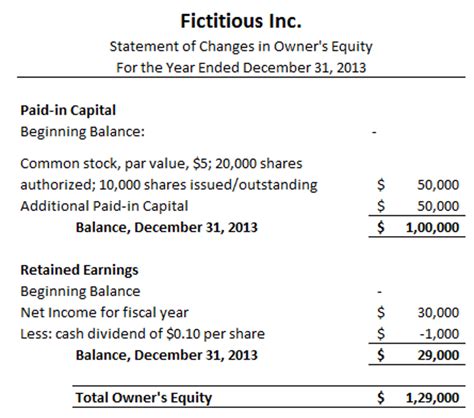Viewport: 474px width, 418px height.
Task: Click the Paid-in Capital heading
Action: 68,110
